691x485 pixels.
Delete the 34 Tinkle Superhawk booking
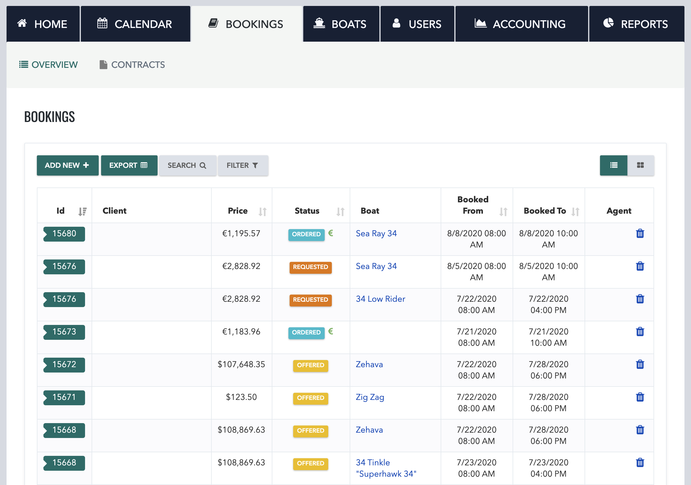click(640, 463)
